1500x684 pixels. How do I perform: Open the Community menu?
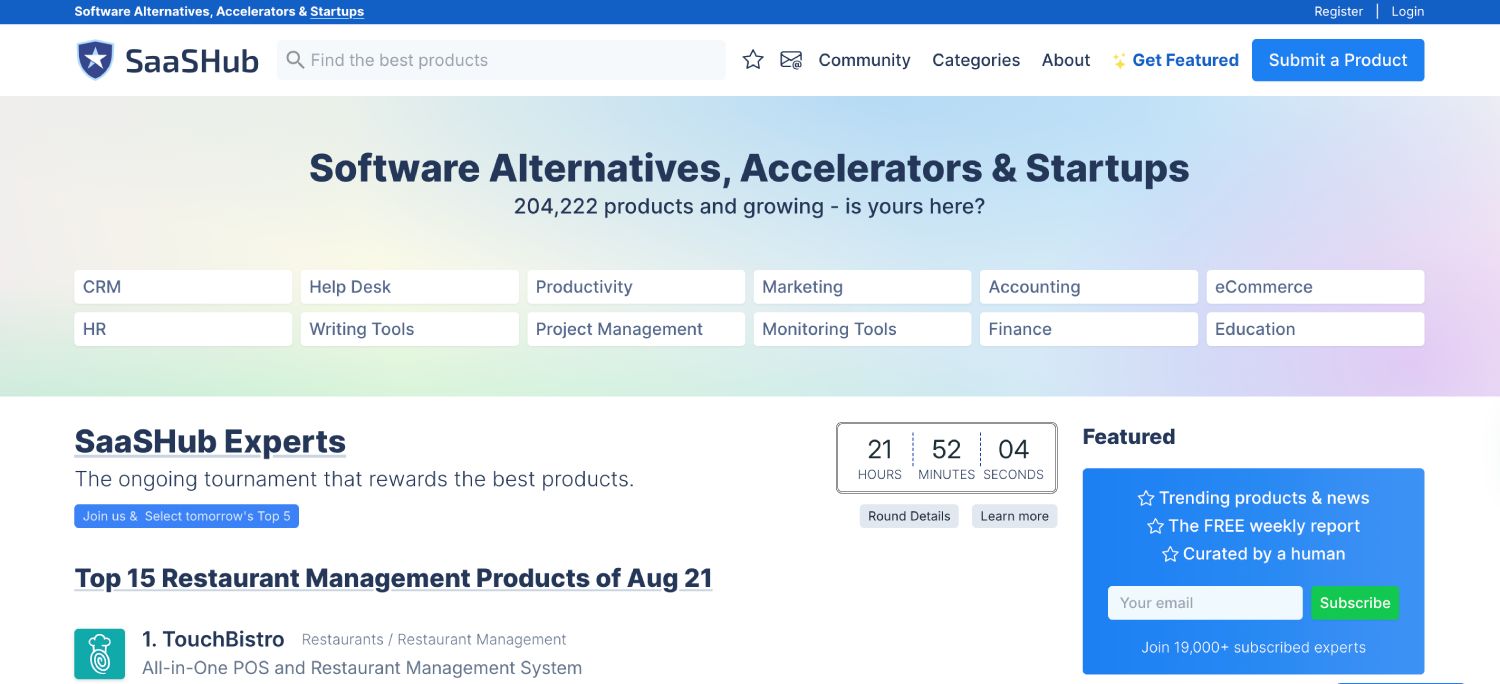[864, 60]
